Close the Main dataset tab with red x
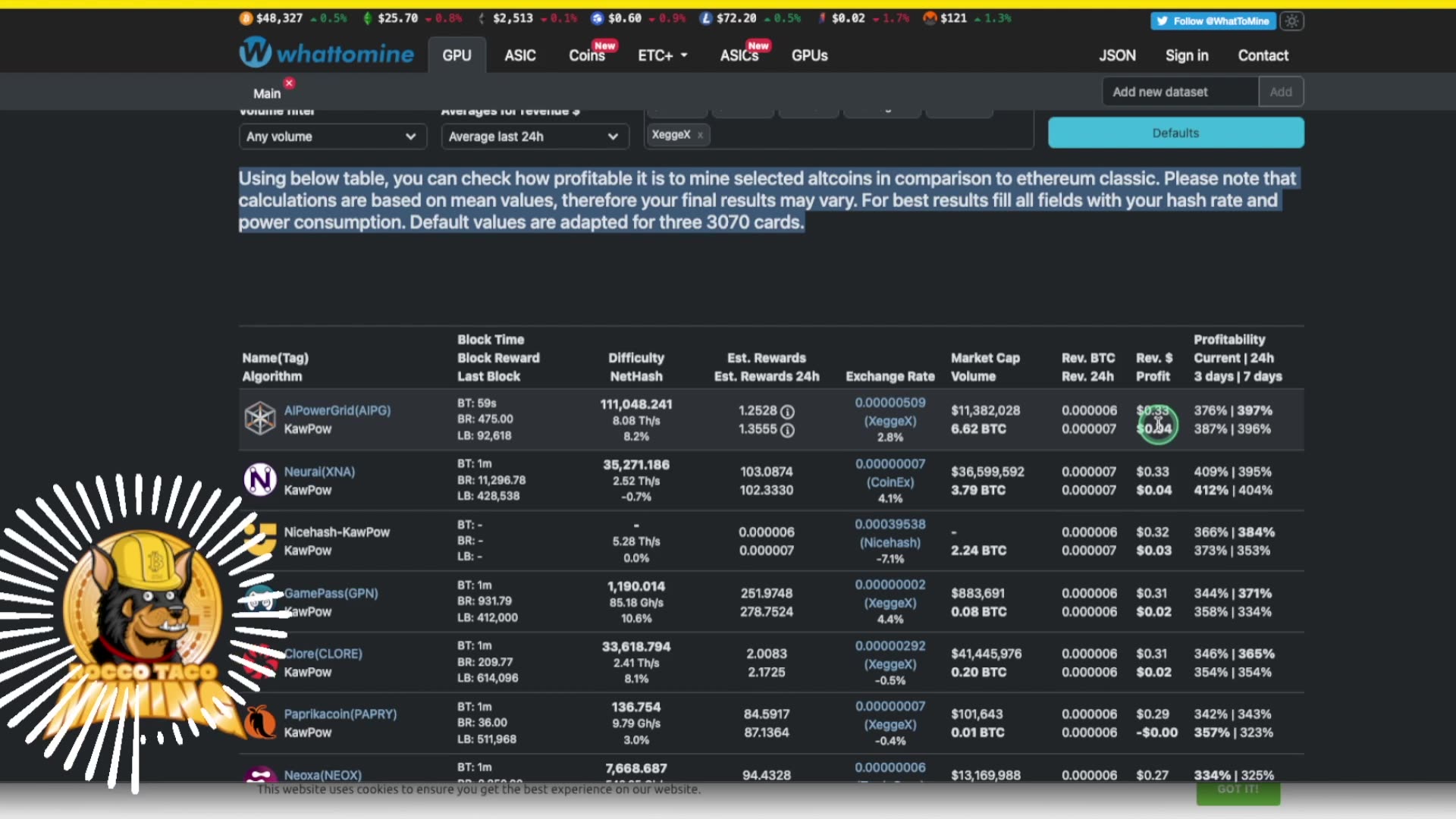Screen dimensions: 1456x819 (x=289, y=83)
